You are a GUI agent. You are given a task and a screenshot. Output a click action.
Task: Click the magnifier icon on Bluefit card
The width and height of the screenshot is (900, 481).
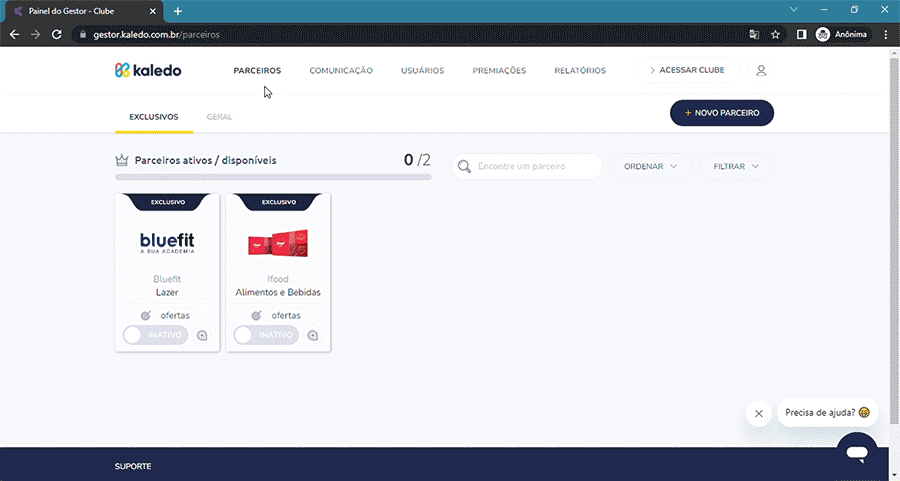point(202,336)
